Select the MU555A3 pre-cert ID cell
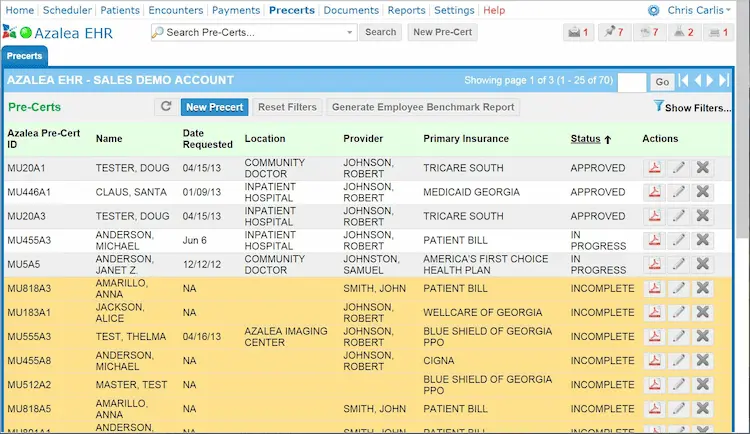 pyautogui.click(x=29, y=336)
